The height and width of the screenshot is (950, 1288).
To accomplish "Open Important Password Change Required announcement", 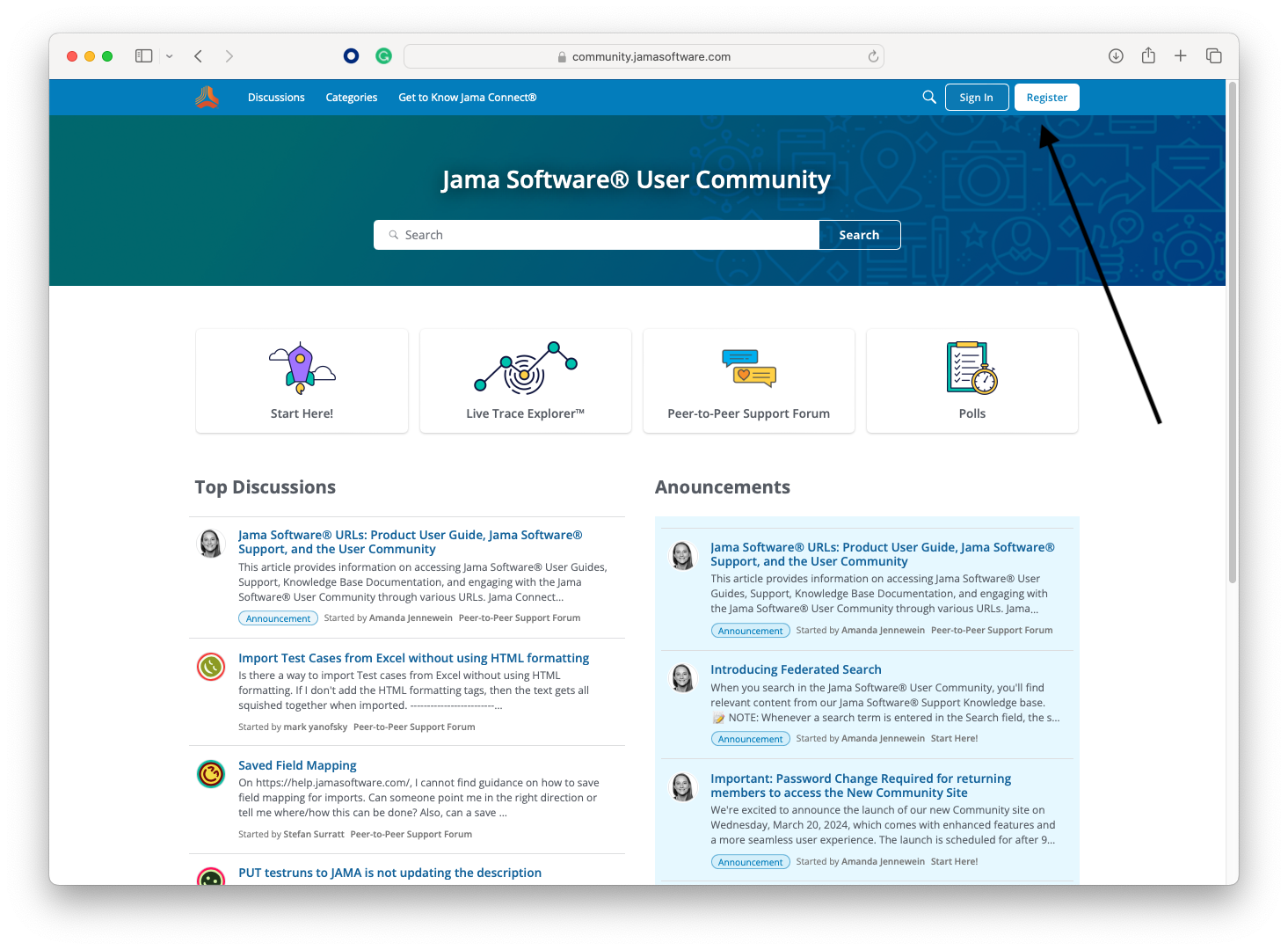I will 861,786.
